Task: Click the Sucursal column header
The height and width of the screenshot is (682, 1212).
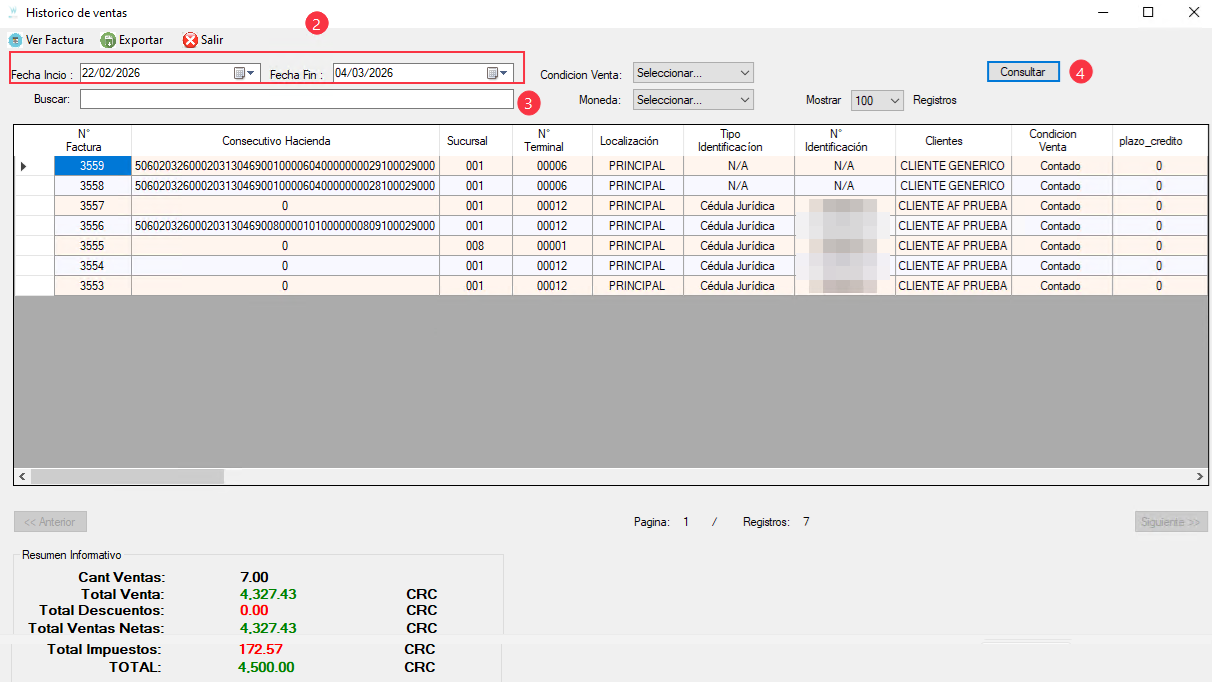Action: 467,141
